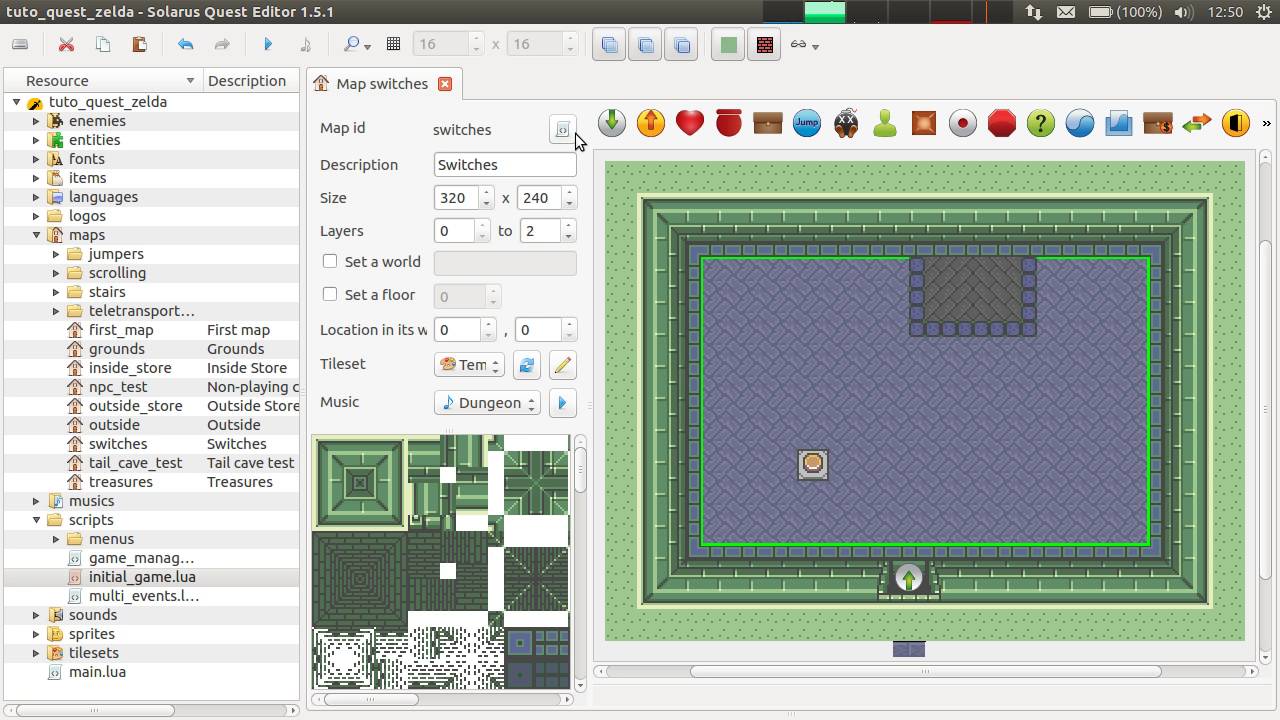
Task: Expand the tilesets folder
Action: [36, 653]
